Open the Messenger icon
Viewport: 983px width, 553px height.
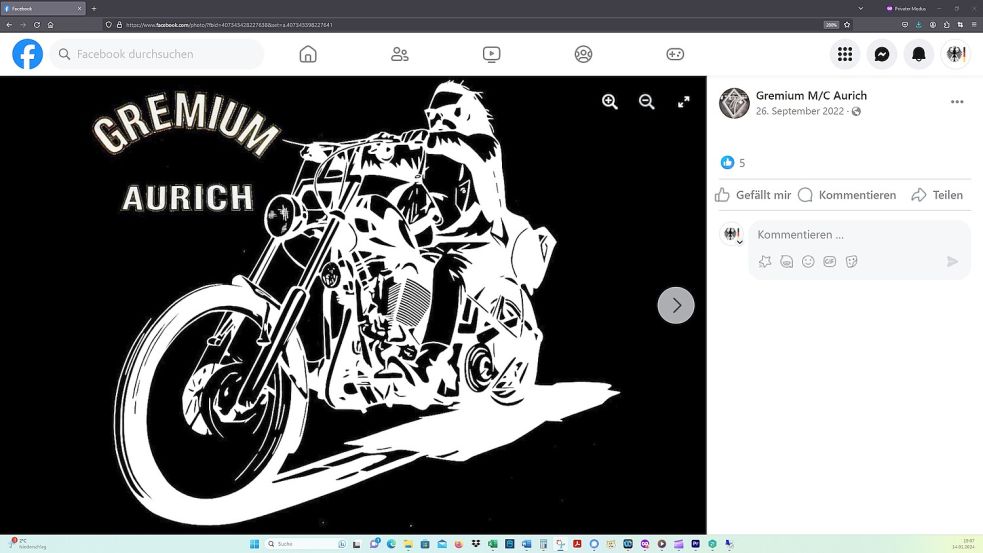pyautogui.click(x=881, y=55)
